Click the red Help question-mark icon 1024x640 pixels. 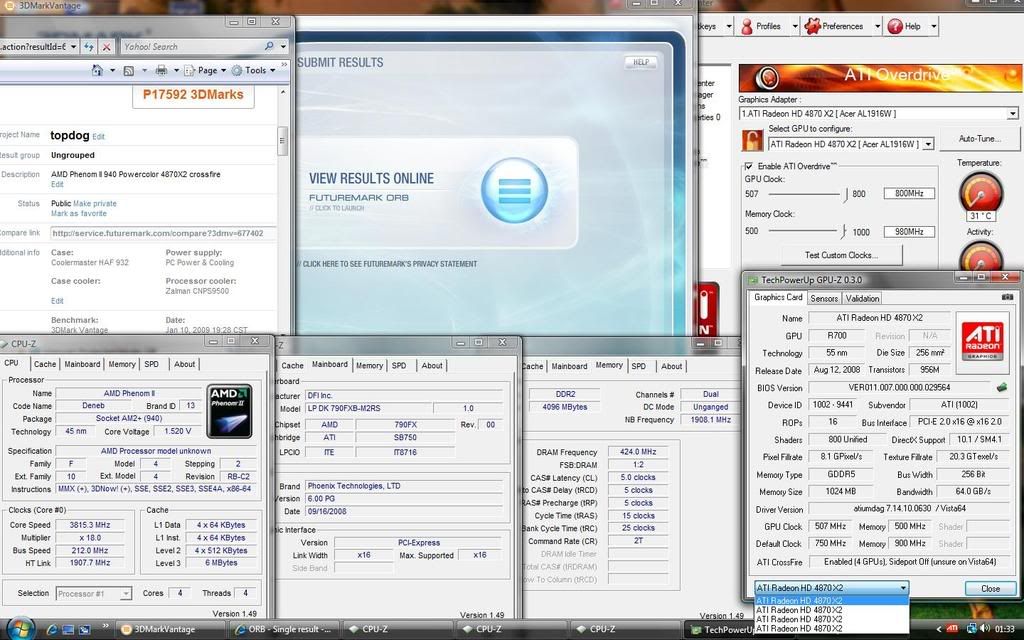(895, 27)
